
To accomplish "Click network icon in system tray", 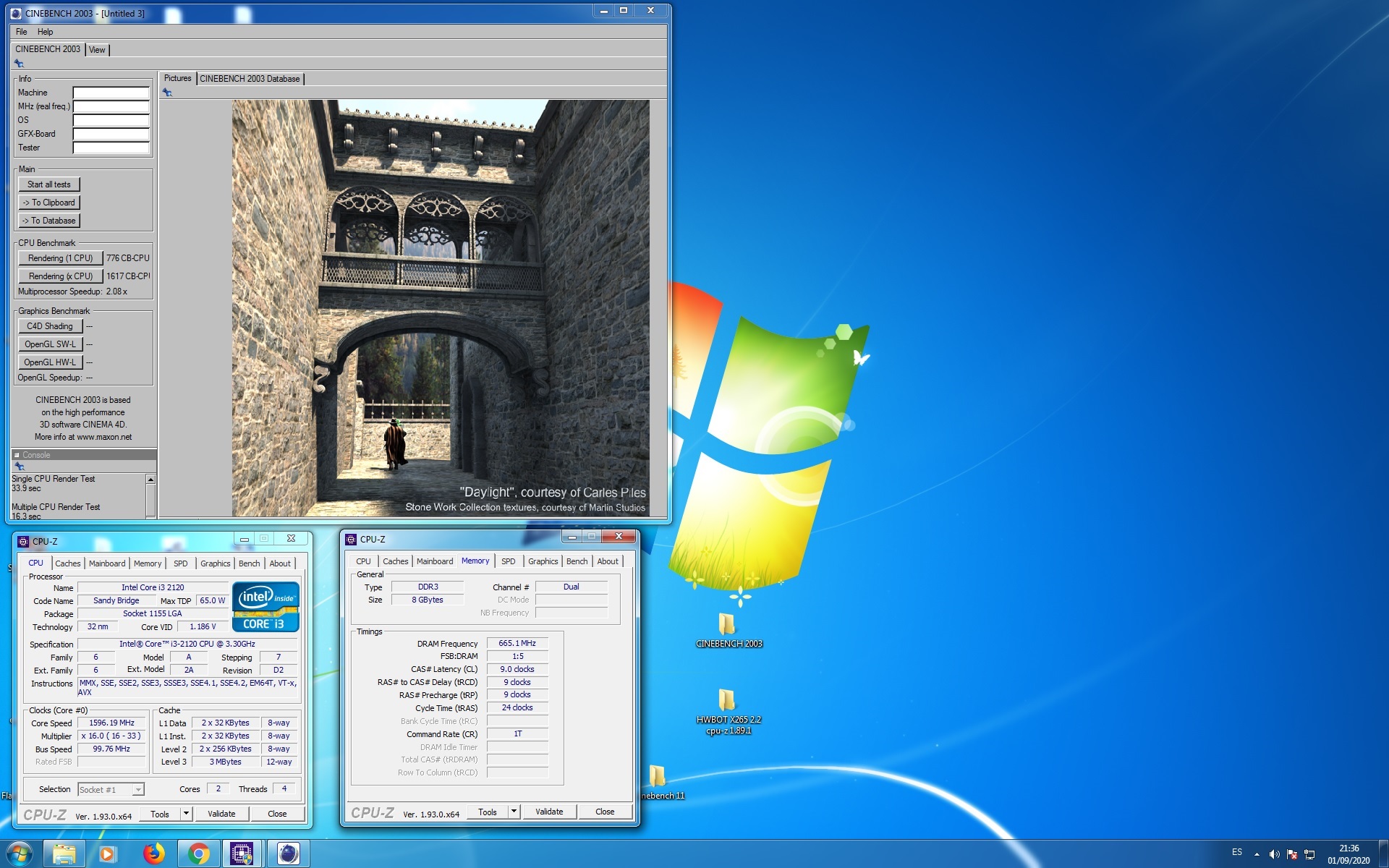I will coord(1309,854).
